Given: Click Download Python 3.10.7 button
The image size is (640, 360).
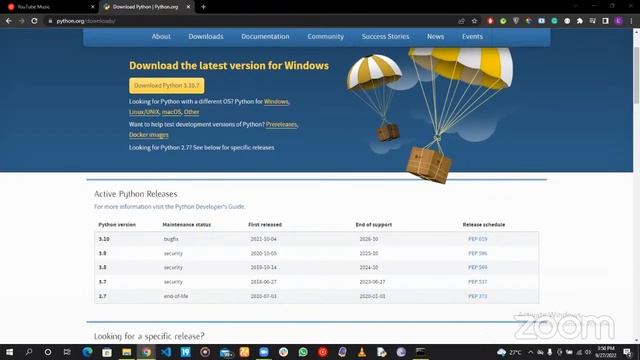Looking at the screenshot, I should click(x=167, y=86).
